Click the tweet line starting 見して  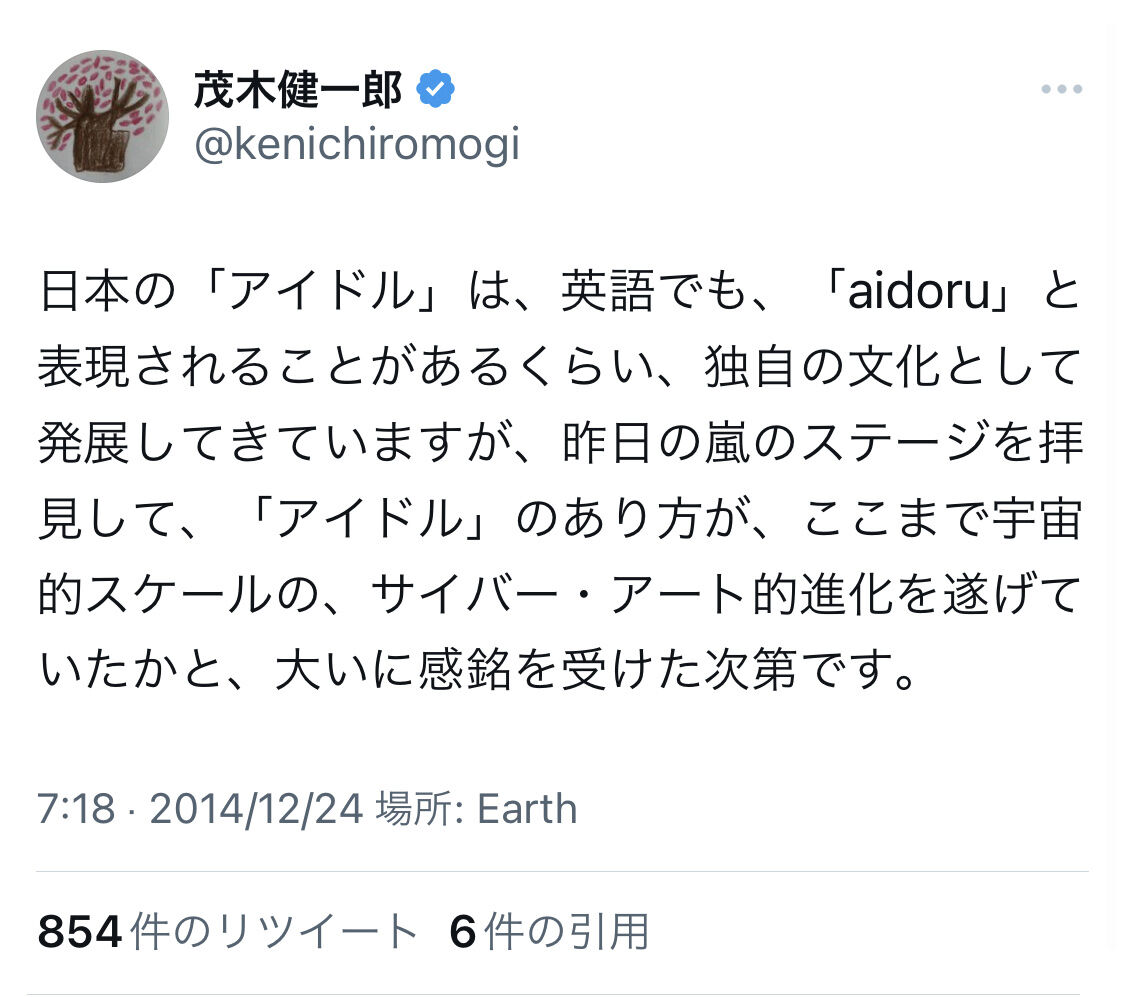(560, 519)
